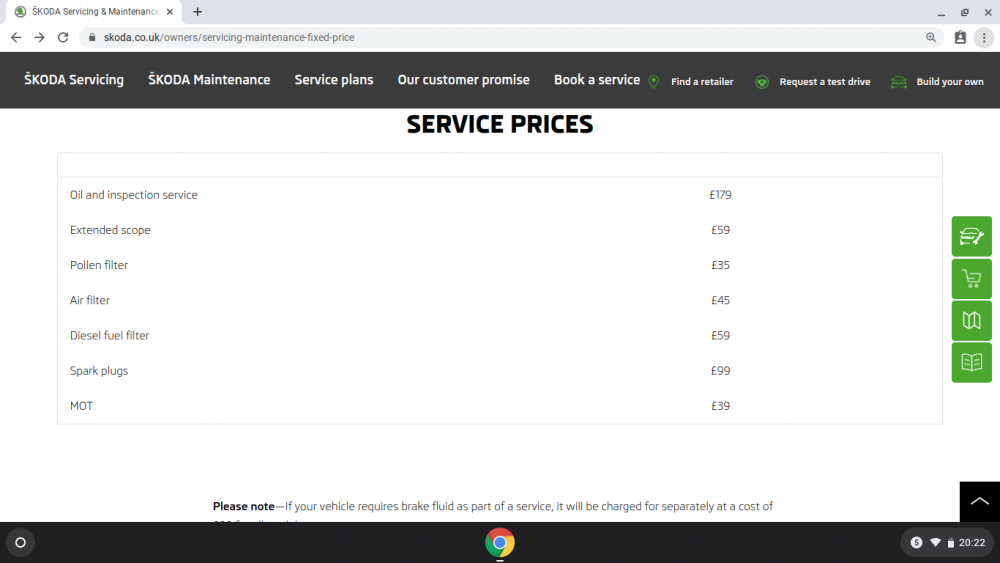1000x563 pixels.
Task: Click the Extended scope row label
Action: 110,230
